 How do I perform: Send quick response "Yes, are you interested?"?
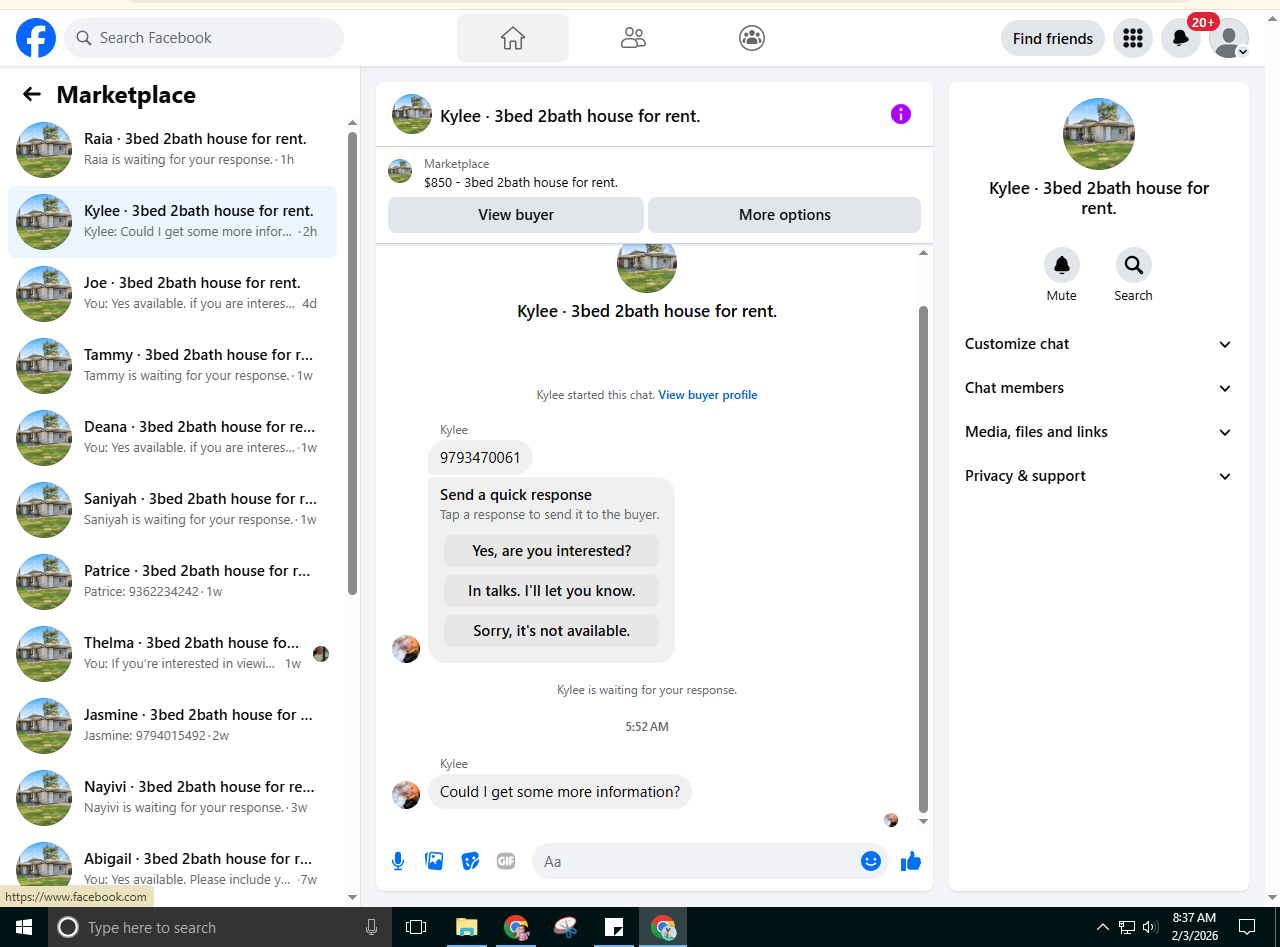(552, 551)
